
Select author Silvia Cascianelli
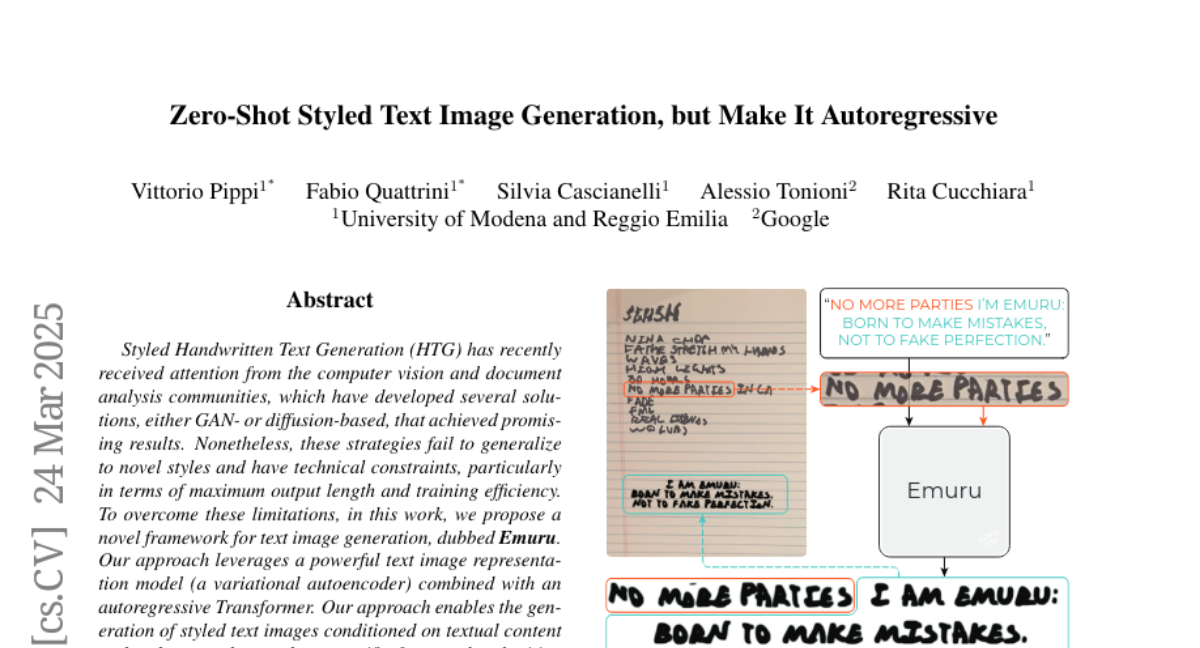[581, 191]
